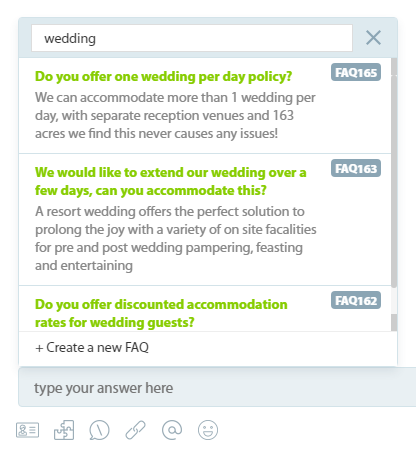Click the @ mention icon
The width and height of the screenshot is (416, 454).
(x=172, y=430)
